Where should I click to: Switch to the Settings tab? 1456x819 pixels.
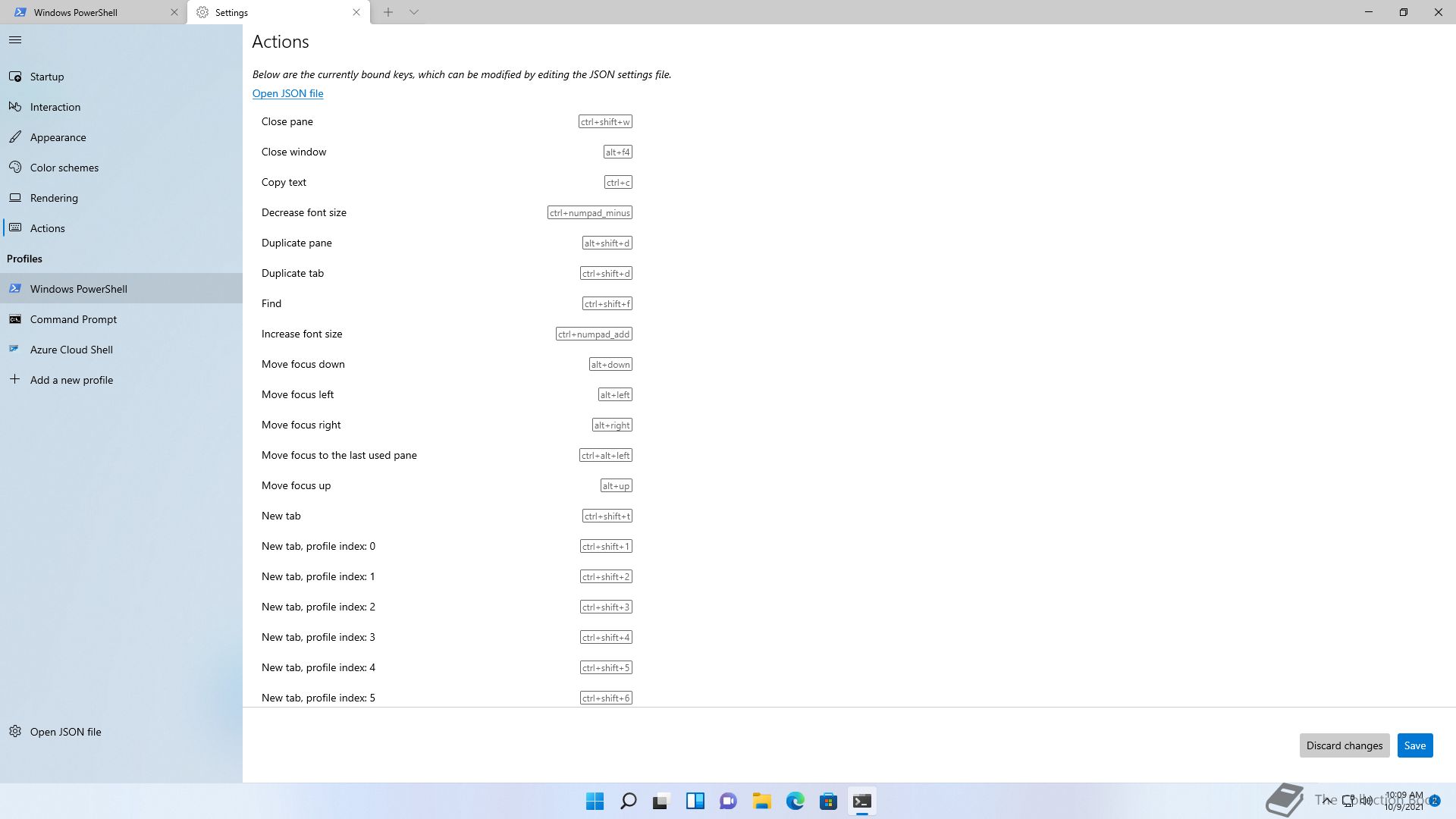click(278, 12)
